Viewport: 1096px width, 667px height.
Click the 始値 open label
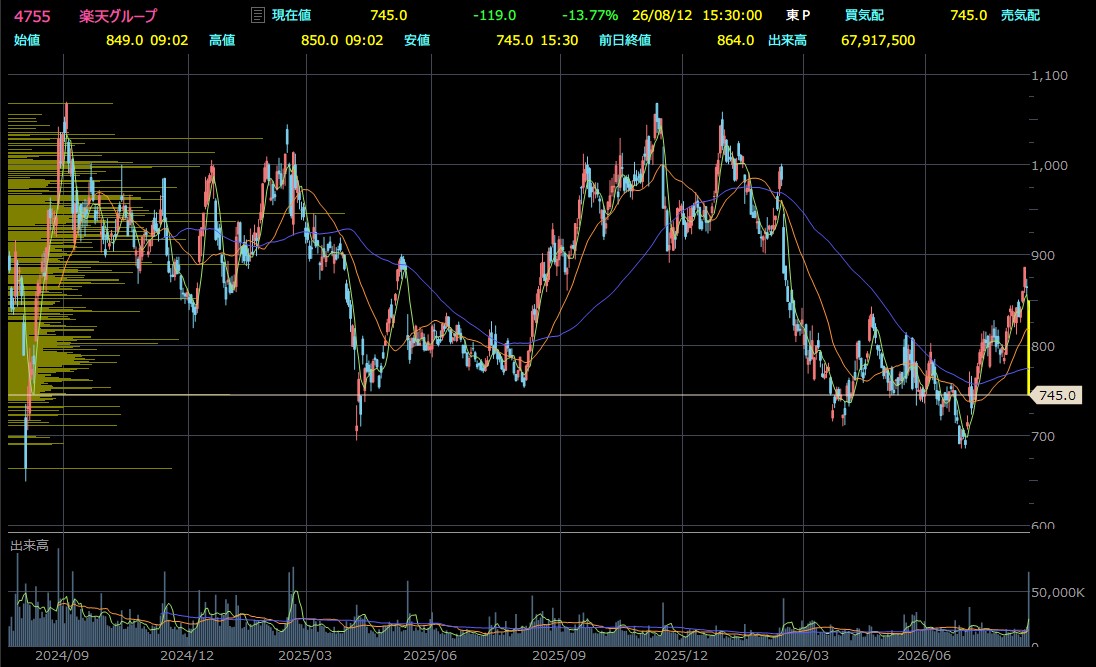27,41
